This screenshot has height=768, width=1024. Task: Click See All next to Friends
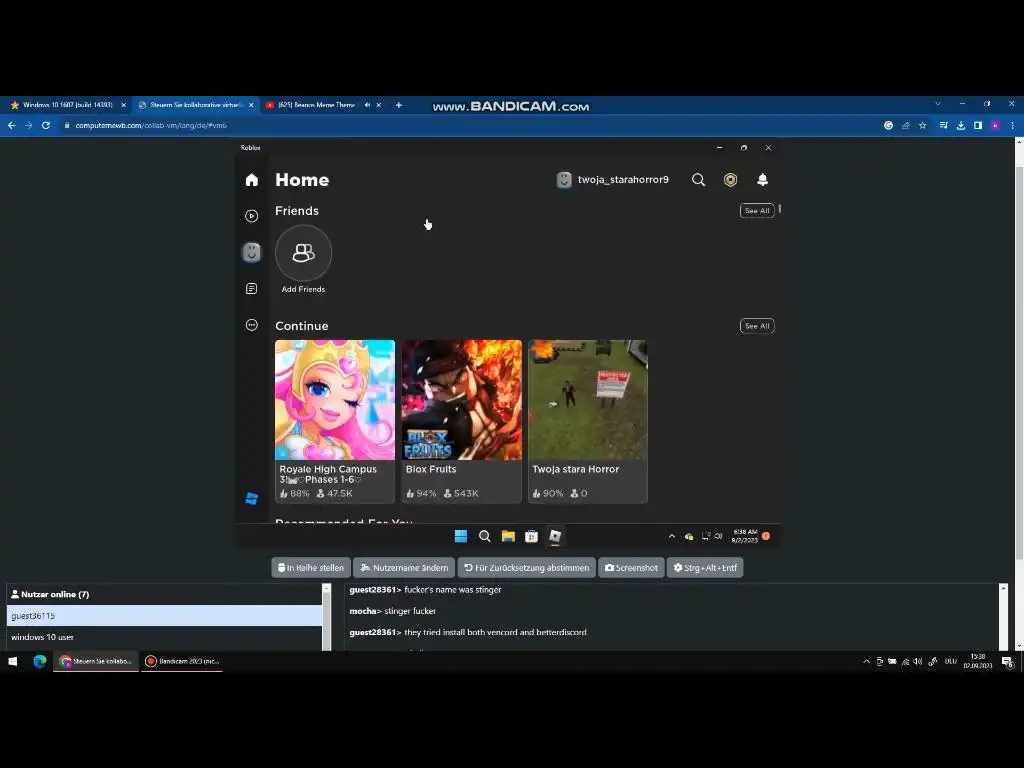[x=757, y=211]
